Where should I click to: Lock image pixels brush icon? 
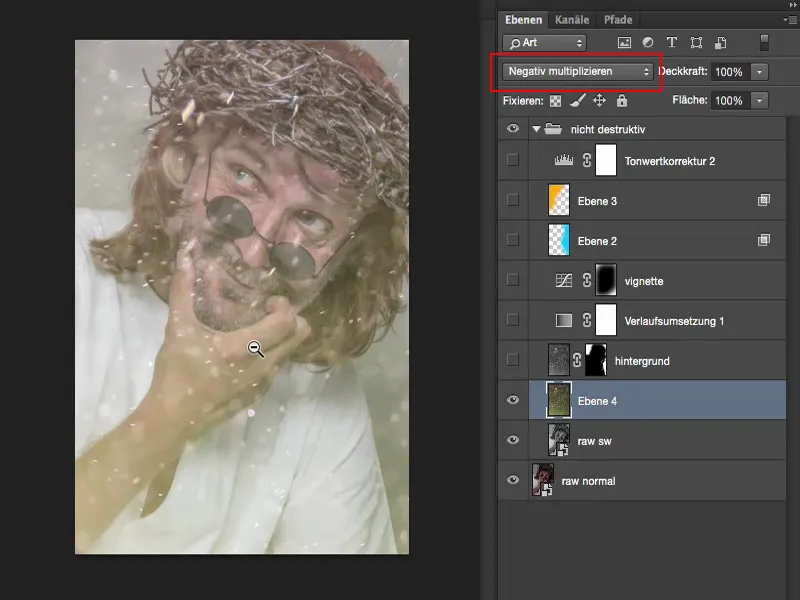(x=578, y=101)
